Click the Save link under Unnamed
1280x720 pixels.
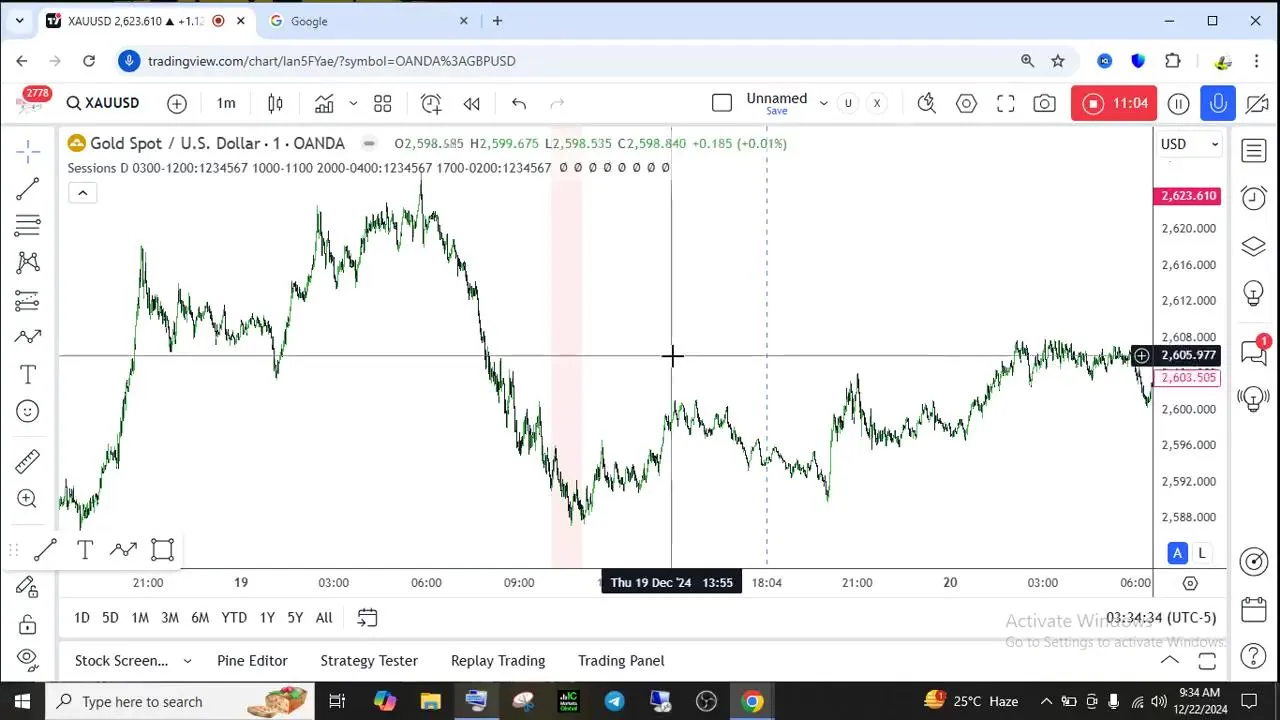coord(777,111)
